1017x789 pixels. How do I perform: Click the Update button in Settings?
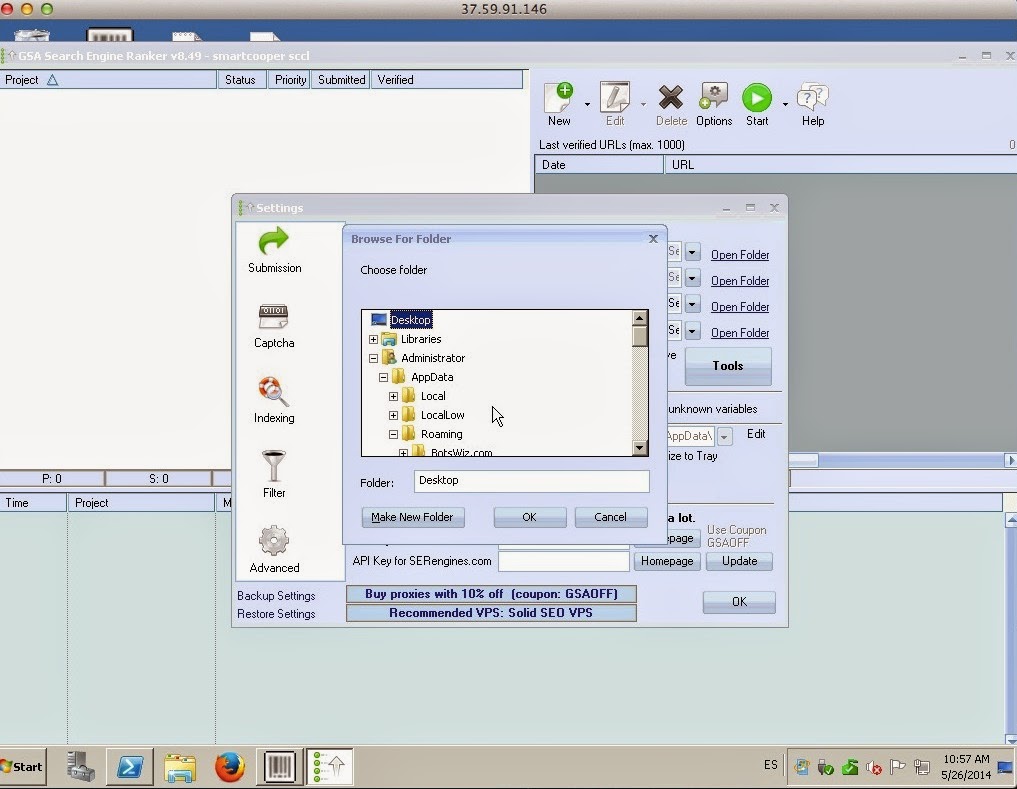tap(739, 561)
